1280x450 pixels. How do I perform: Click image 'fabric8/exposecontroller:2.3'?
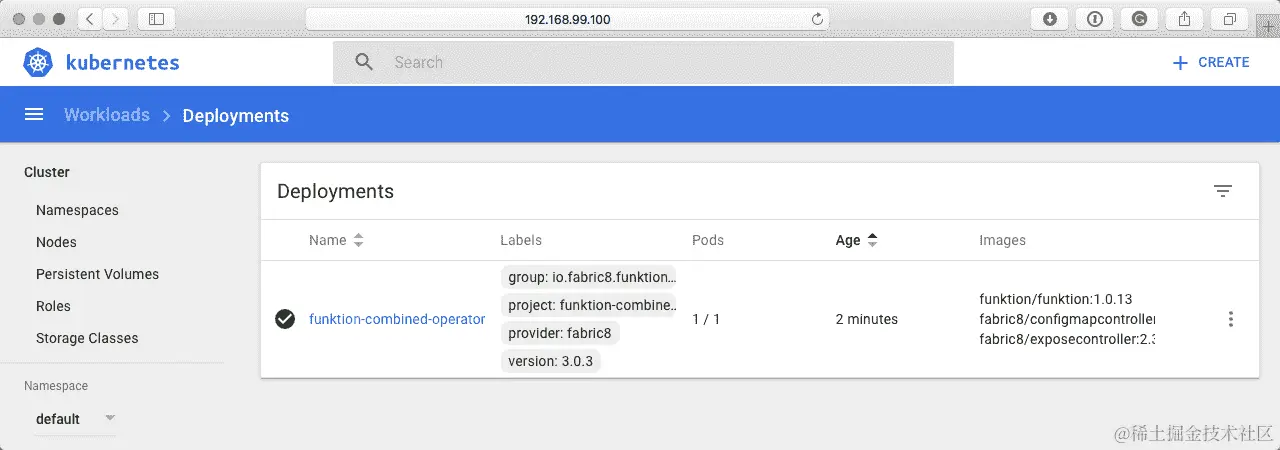click(1067, 339)
